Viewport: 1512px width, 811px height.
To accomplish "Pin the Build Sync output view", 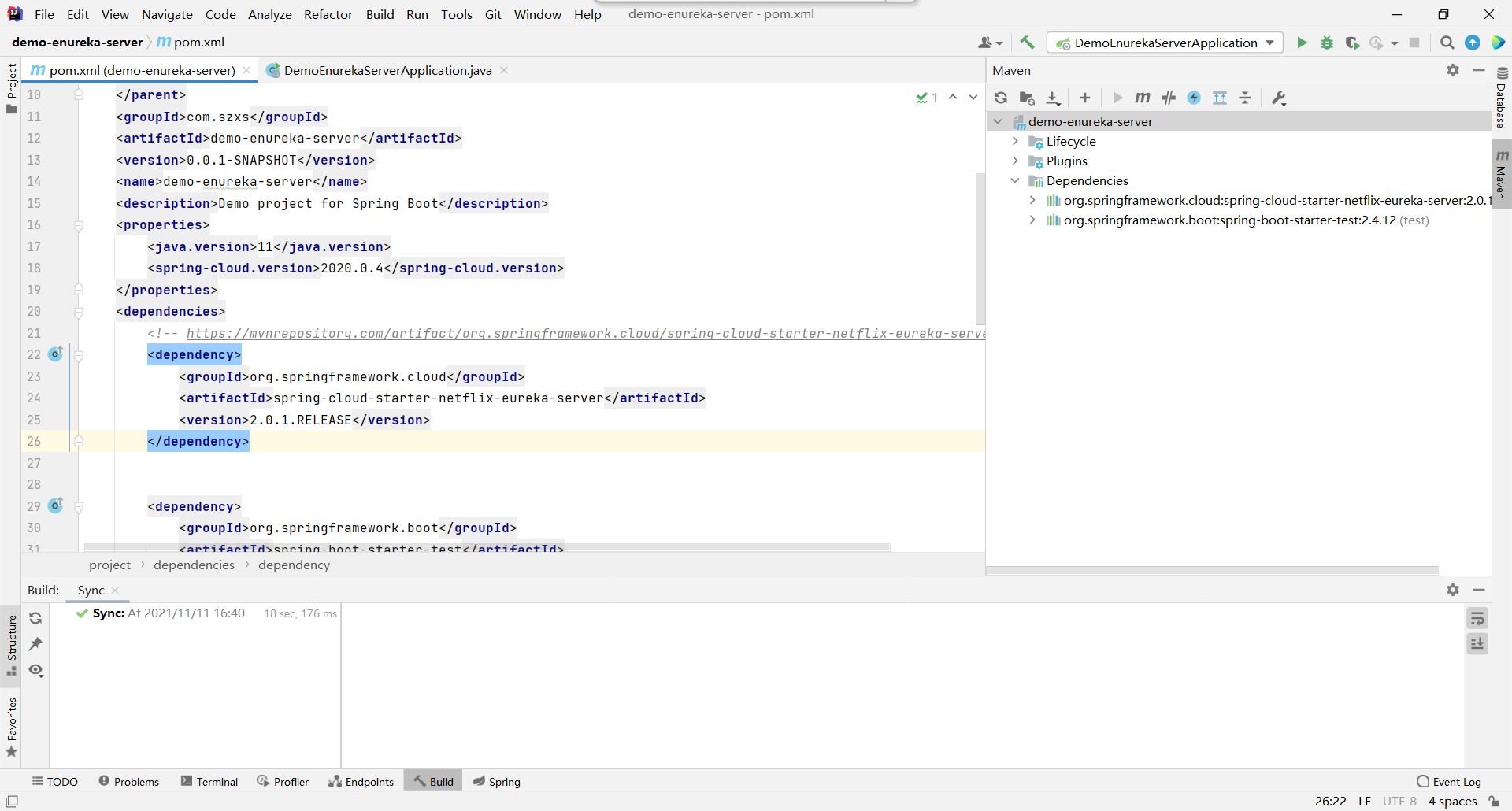I will click(35, 644).
